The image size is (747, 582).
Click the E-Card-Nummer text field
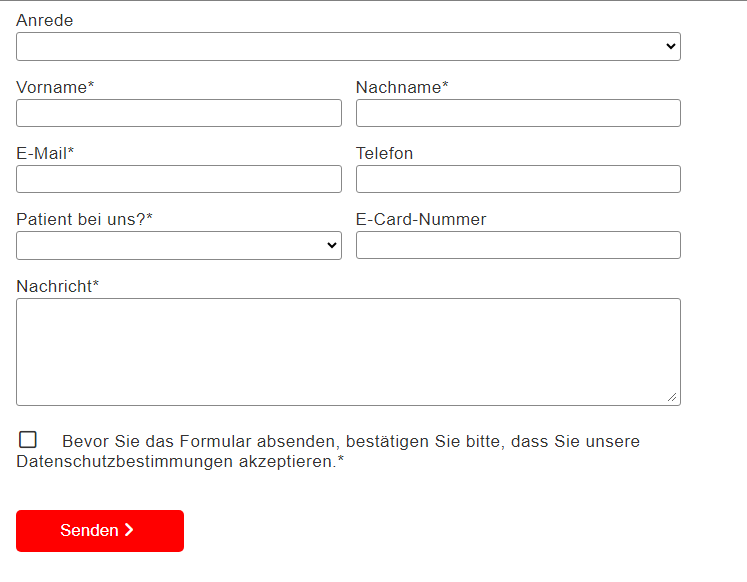tap(518, 245)
